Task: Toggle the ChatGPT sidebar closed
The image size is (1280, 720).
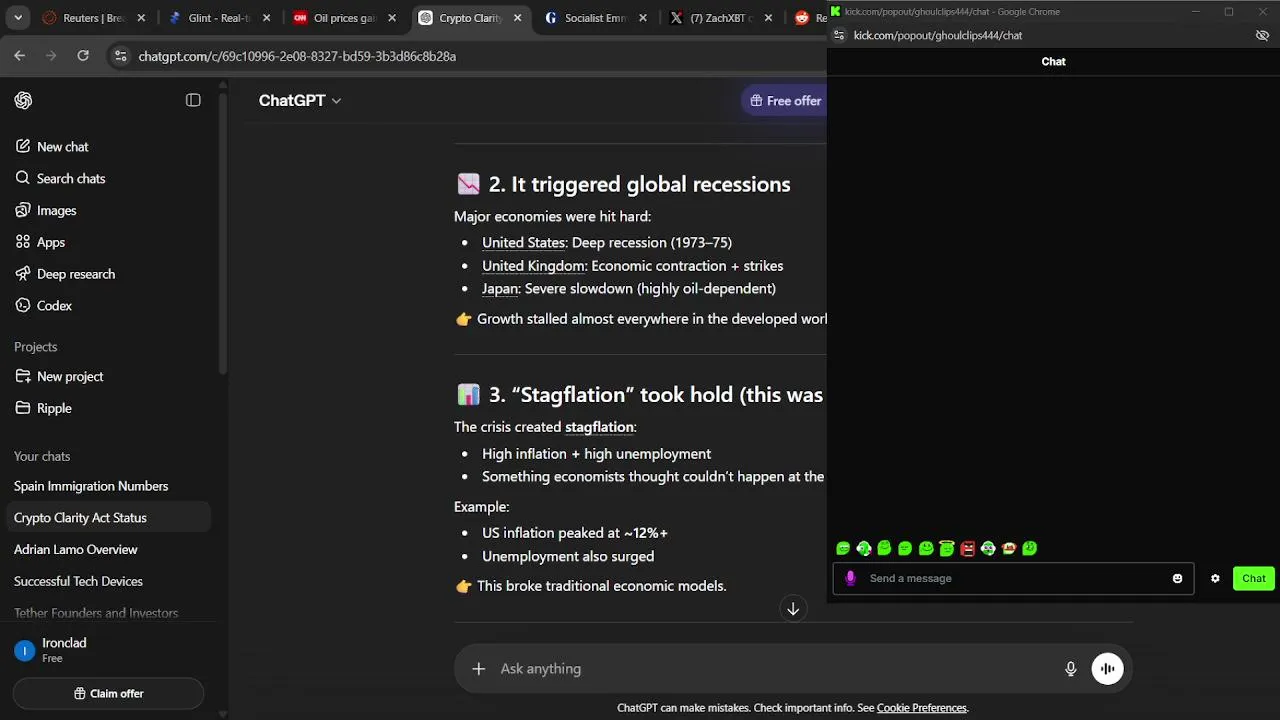Action: (x=193, y=100)
